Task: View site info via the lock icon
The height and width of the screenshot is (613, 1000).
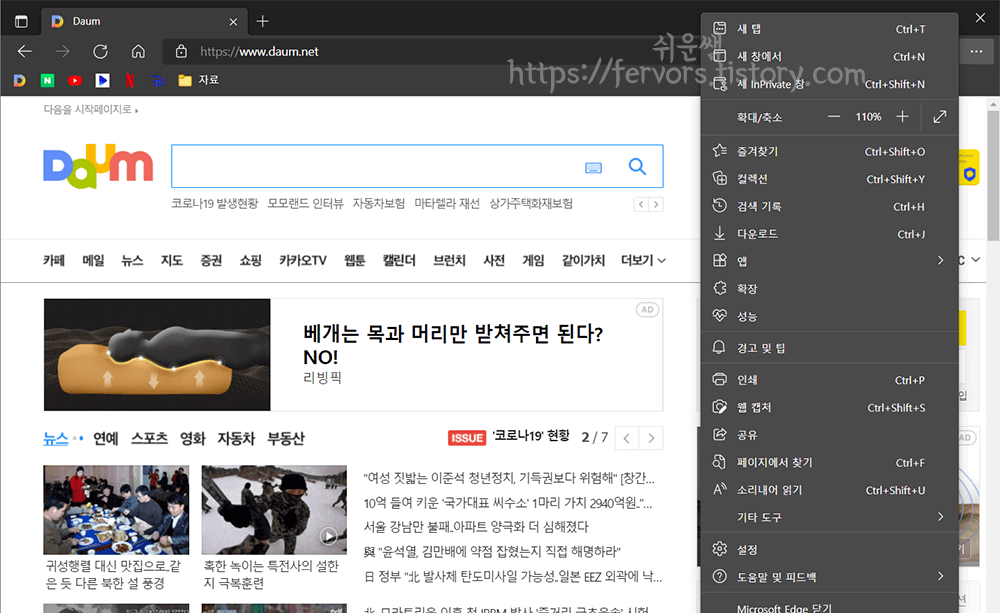Action: [181, 51]
